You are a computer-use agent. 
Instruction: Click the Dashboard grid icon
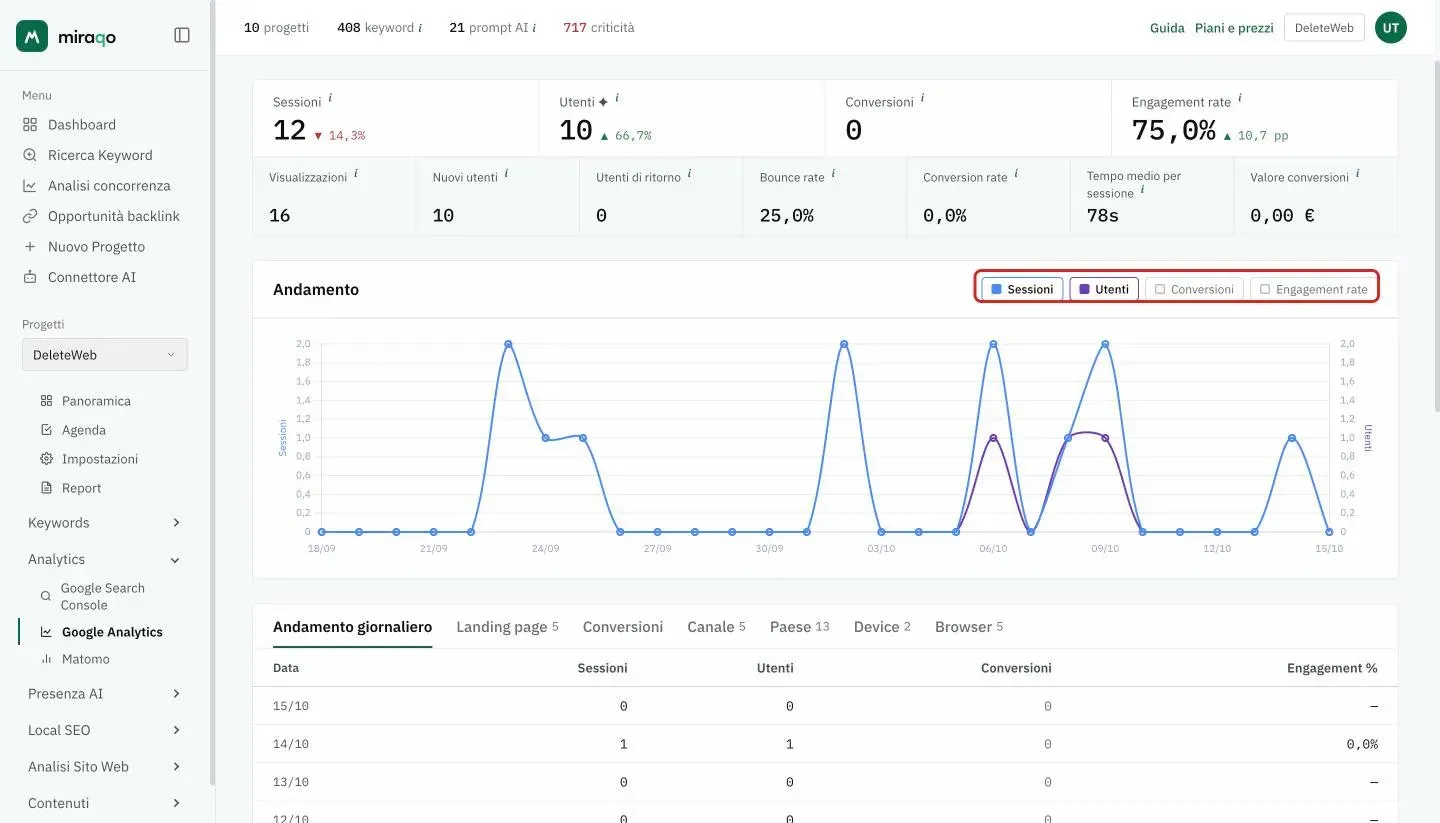coord(30,125)
